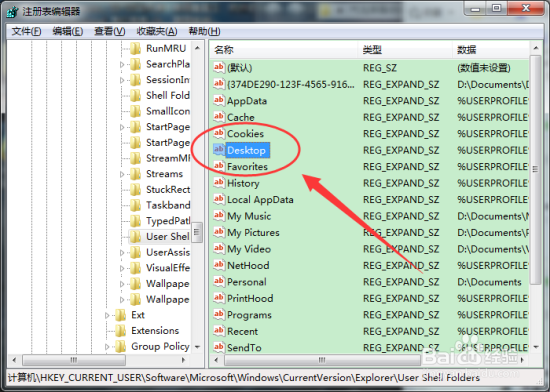
Task: Select the My Pictures value
Action: pos(253,232)
